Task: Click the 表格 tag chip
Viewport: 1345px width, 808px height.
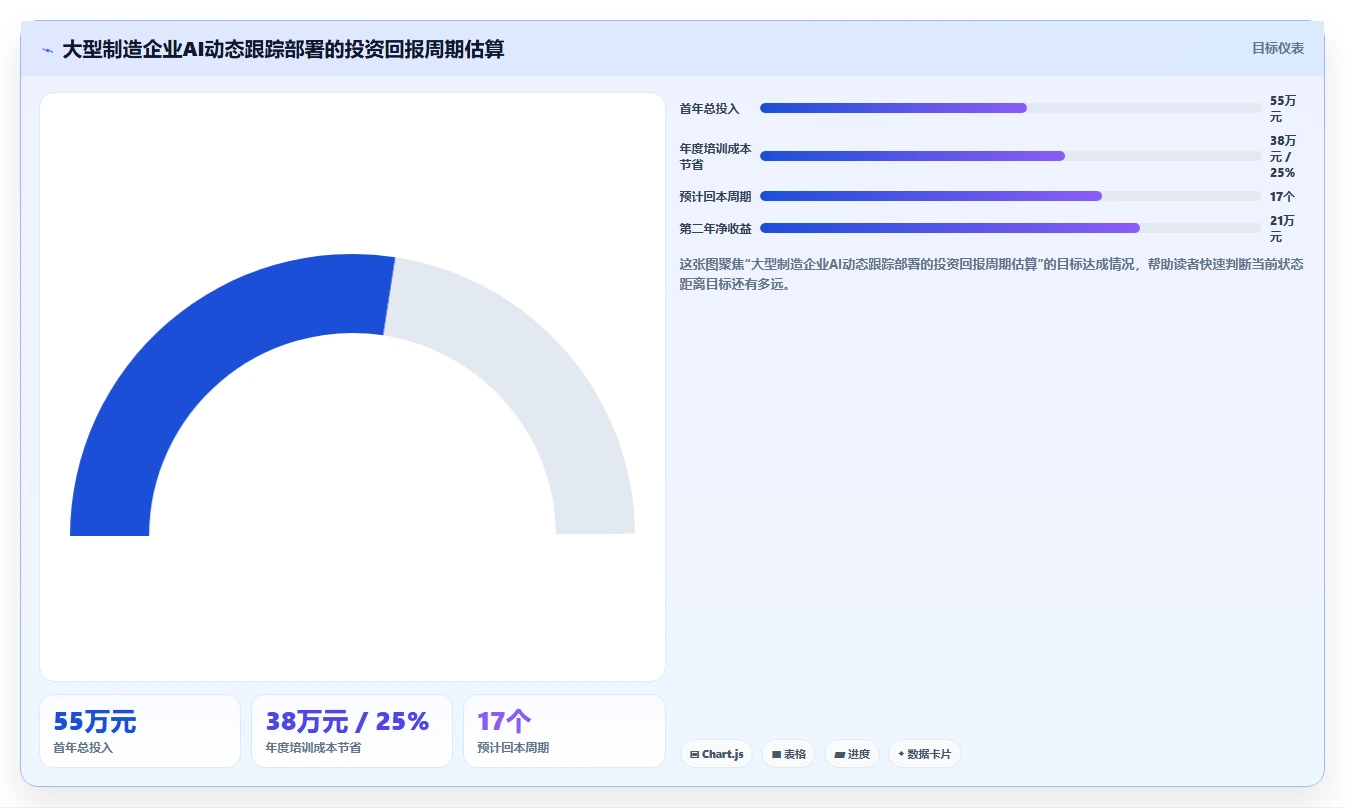Action: point(789,754)
